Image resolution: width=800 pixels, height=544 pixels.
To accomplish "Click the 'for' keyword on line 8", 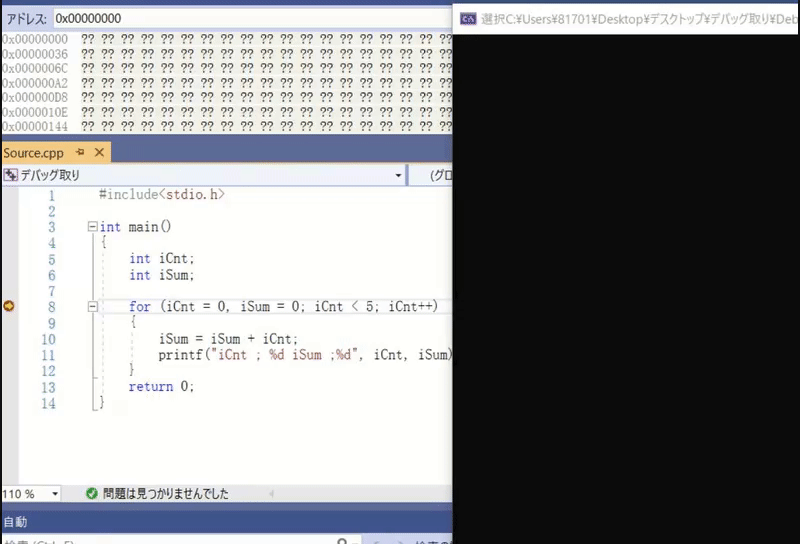I will click(139, 306).
